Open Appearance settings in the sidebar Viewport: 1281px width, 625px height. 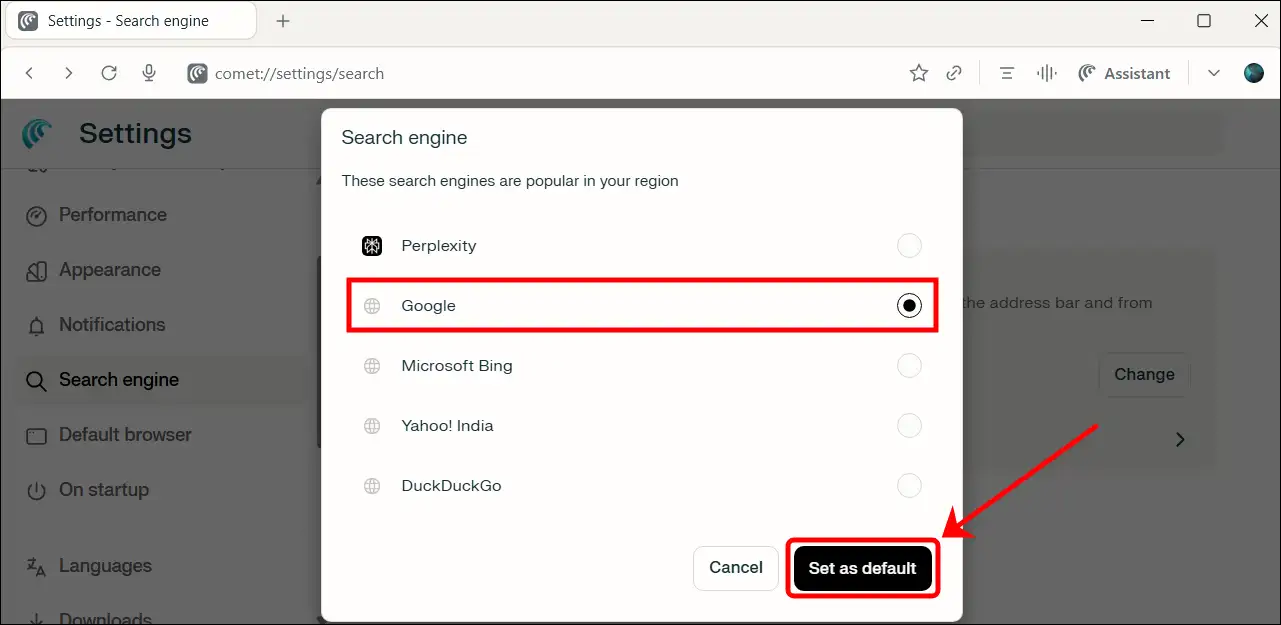[x=109, y=270]
